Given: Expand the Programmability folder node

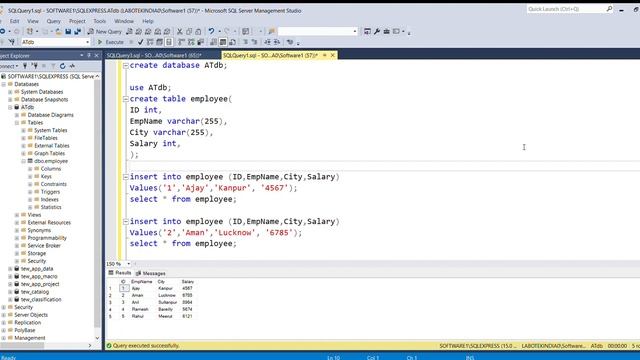Looking at the screenshot, I should [x=17, y=238].
